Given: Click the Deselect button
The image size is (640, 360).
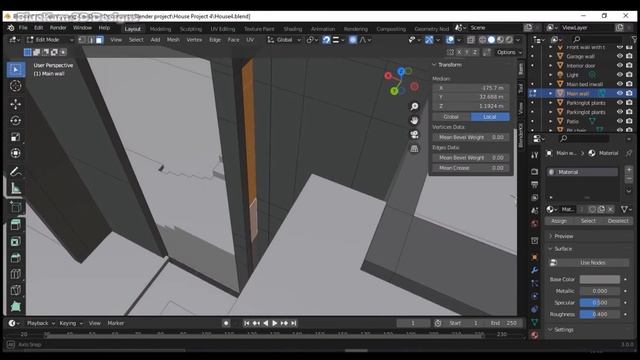Looking at the screenshot, I should coord(618,221).
